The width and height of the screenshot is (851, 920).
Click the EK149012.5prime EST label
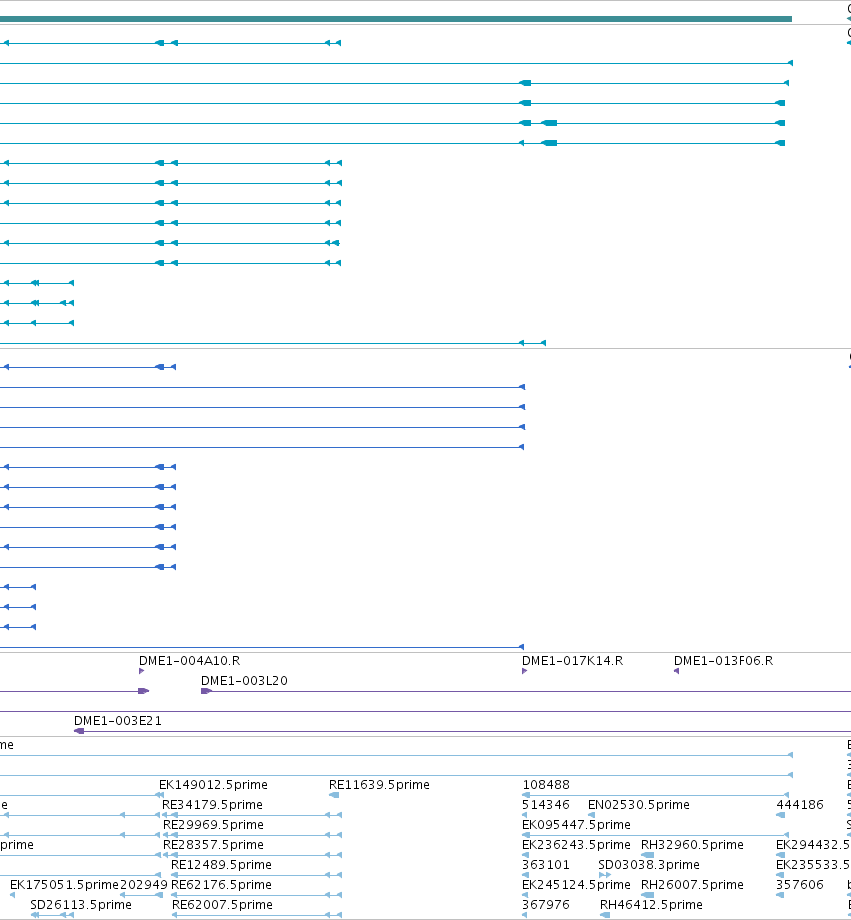coord(213,784)
